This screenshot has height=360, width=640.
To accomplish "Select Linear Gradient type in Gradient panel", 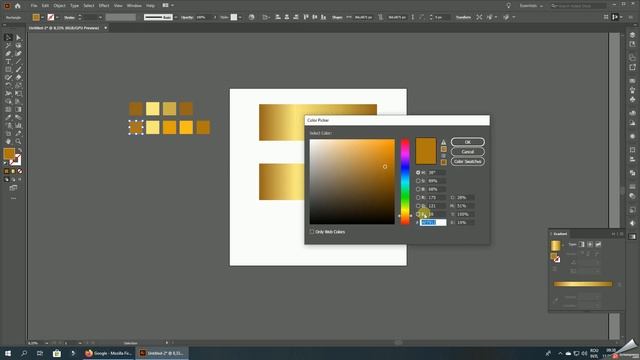I will coord(582,244).
